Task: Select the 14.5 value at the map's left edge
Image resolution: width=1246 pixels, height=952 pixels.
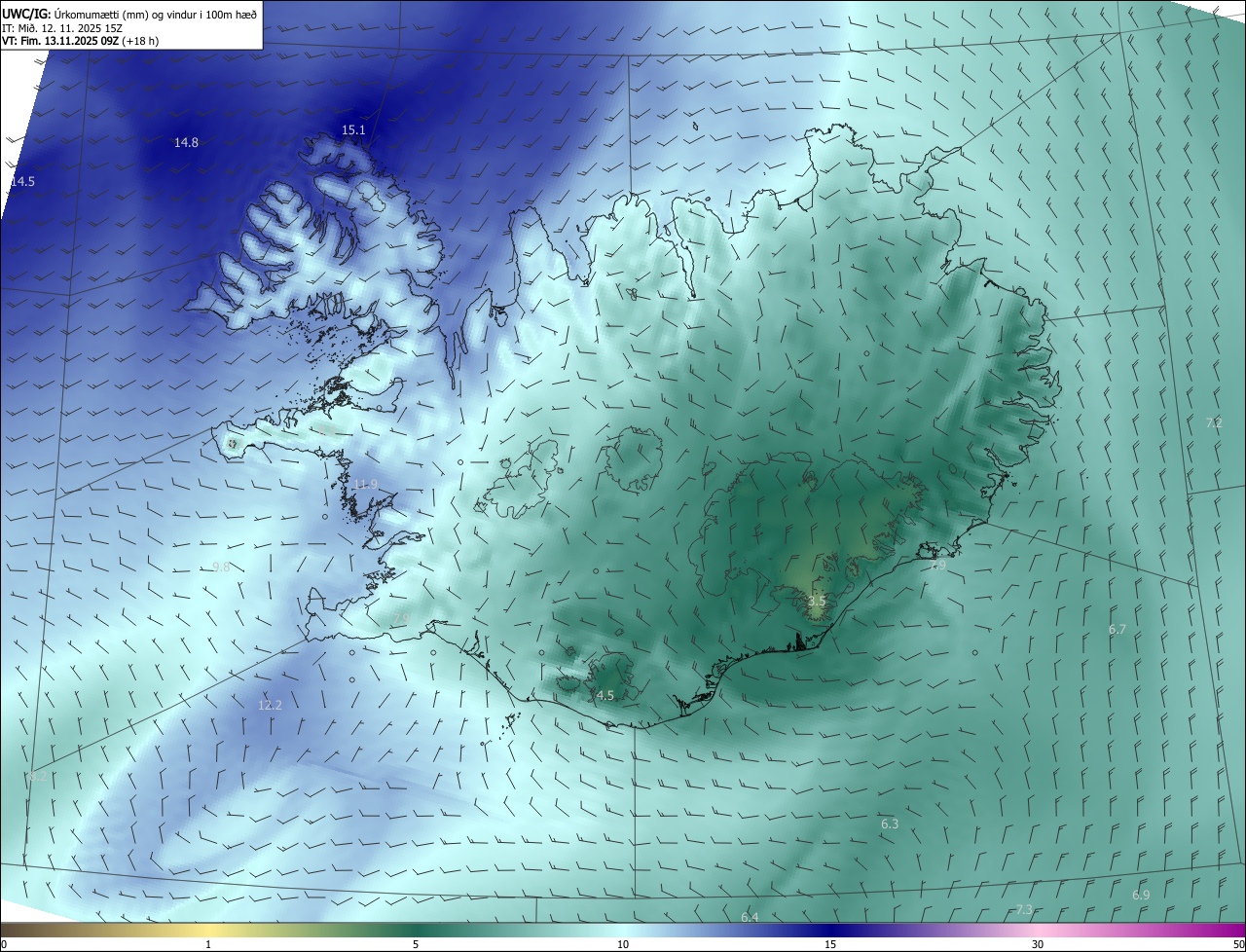Action: [22, 182]
